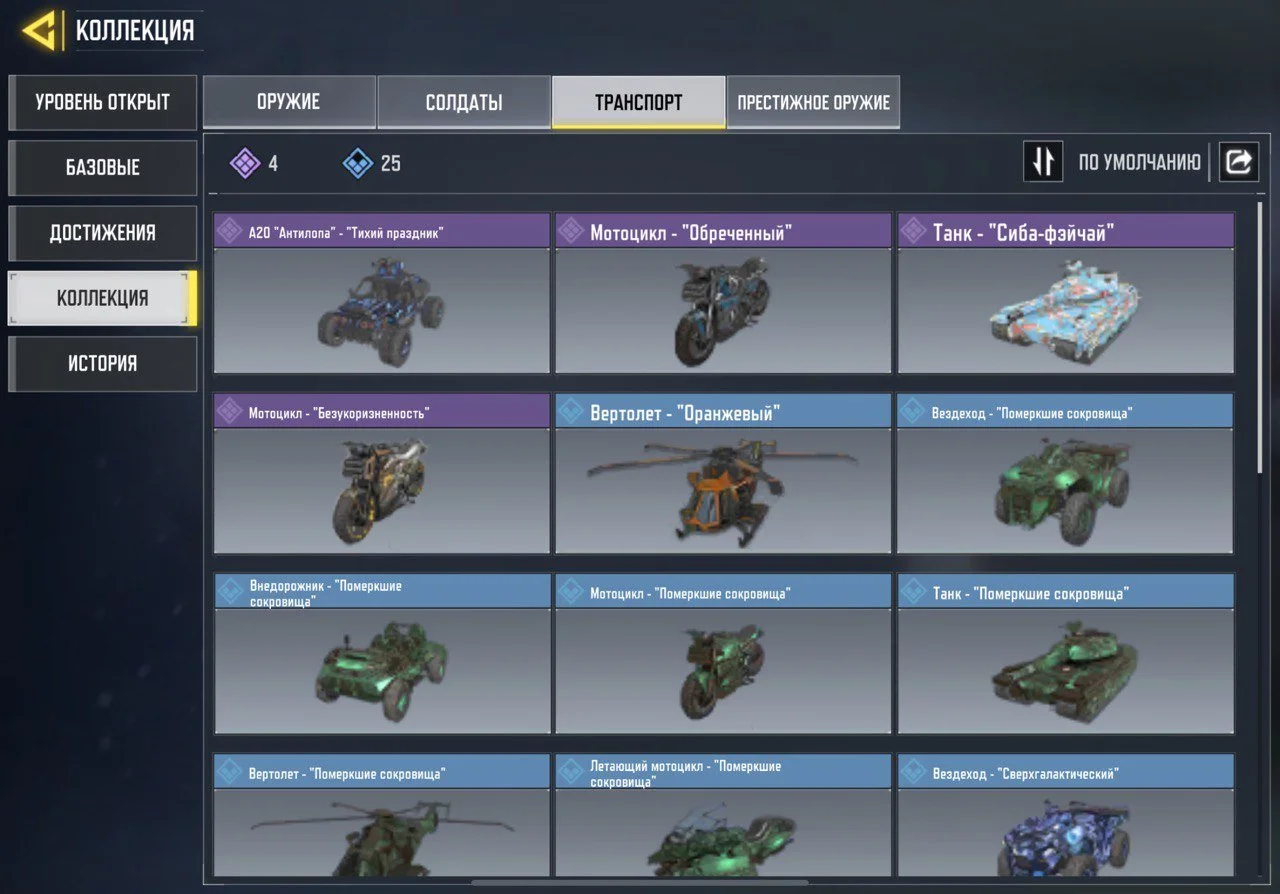1280x894 pixels.
Task: Open the Уровень открыт section
Action: pyautogui.click(x=102, y=102)
